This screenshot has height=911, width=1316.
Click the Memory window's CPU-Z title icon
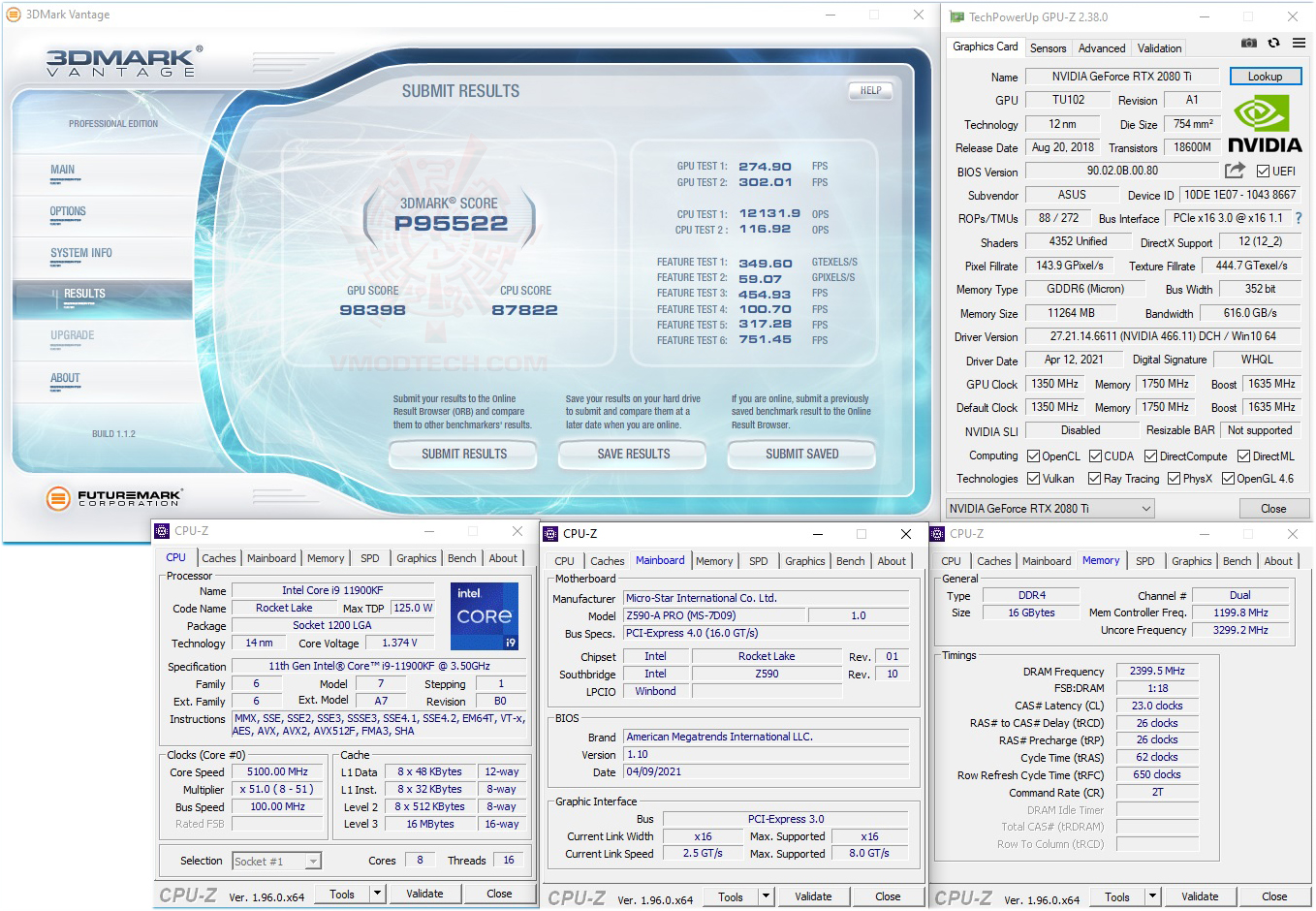click(937, 534)
